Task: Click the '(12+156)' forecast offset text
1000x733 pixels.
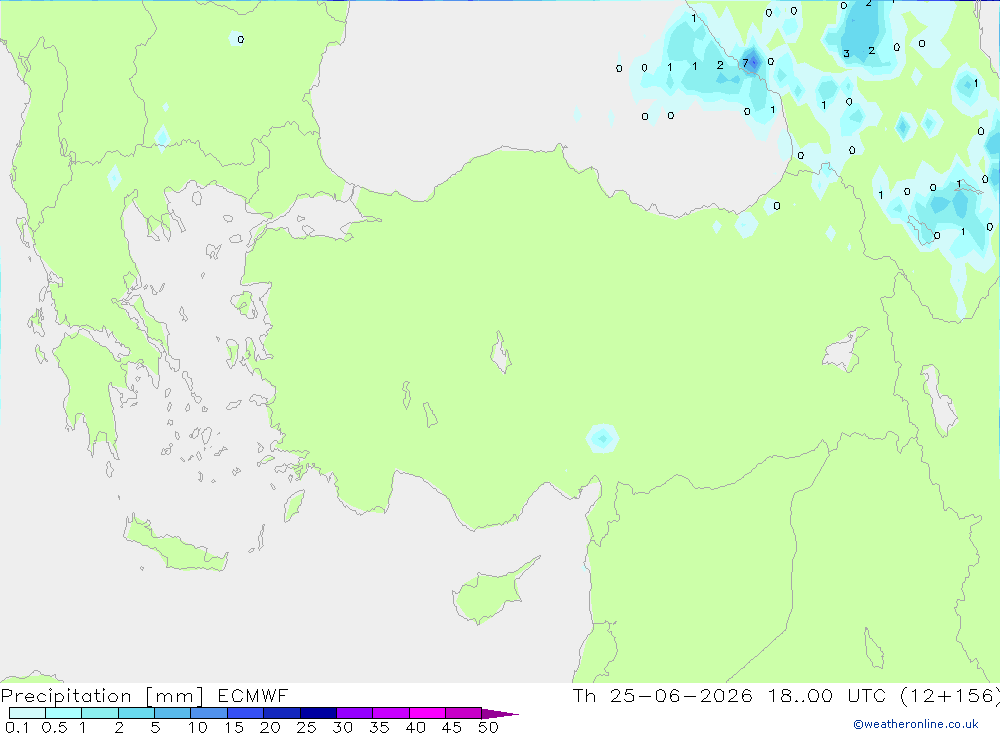Action: [950, 695]
